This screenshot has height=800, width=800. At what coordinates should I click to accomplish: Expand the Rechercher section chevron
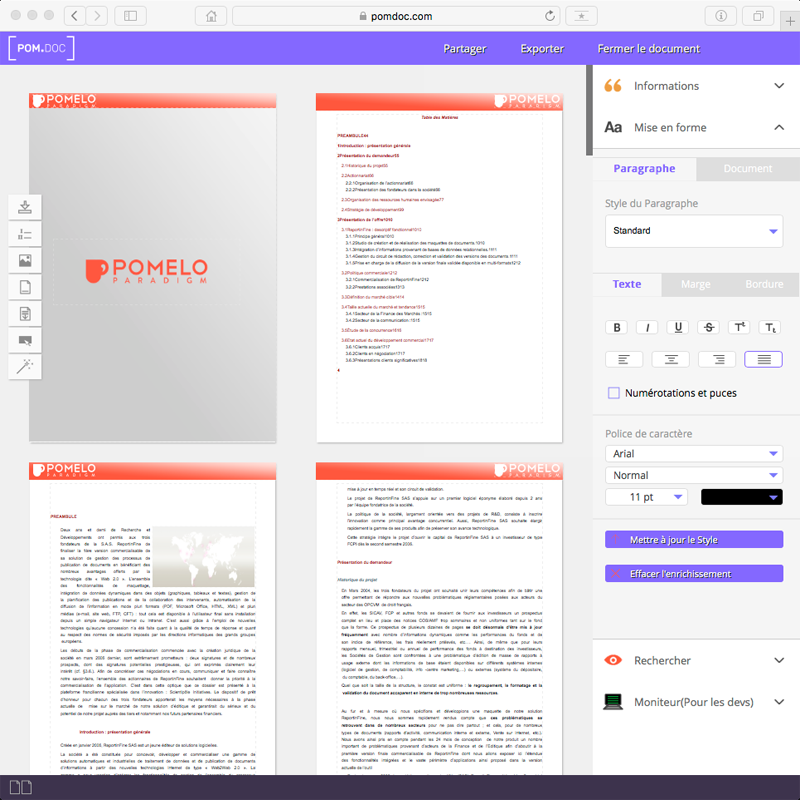(779, 660)
